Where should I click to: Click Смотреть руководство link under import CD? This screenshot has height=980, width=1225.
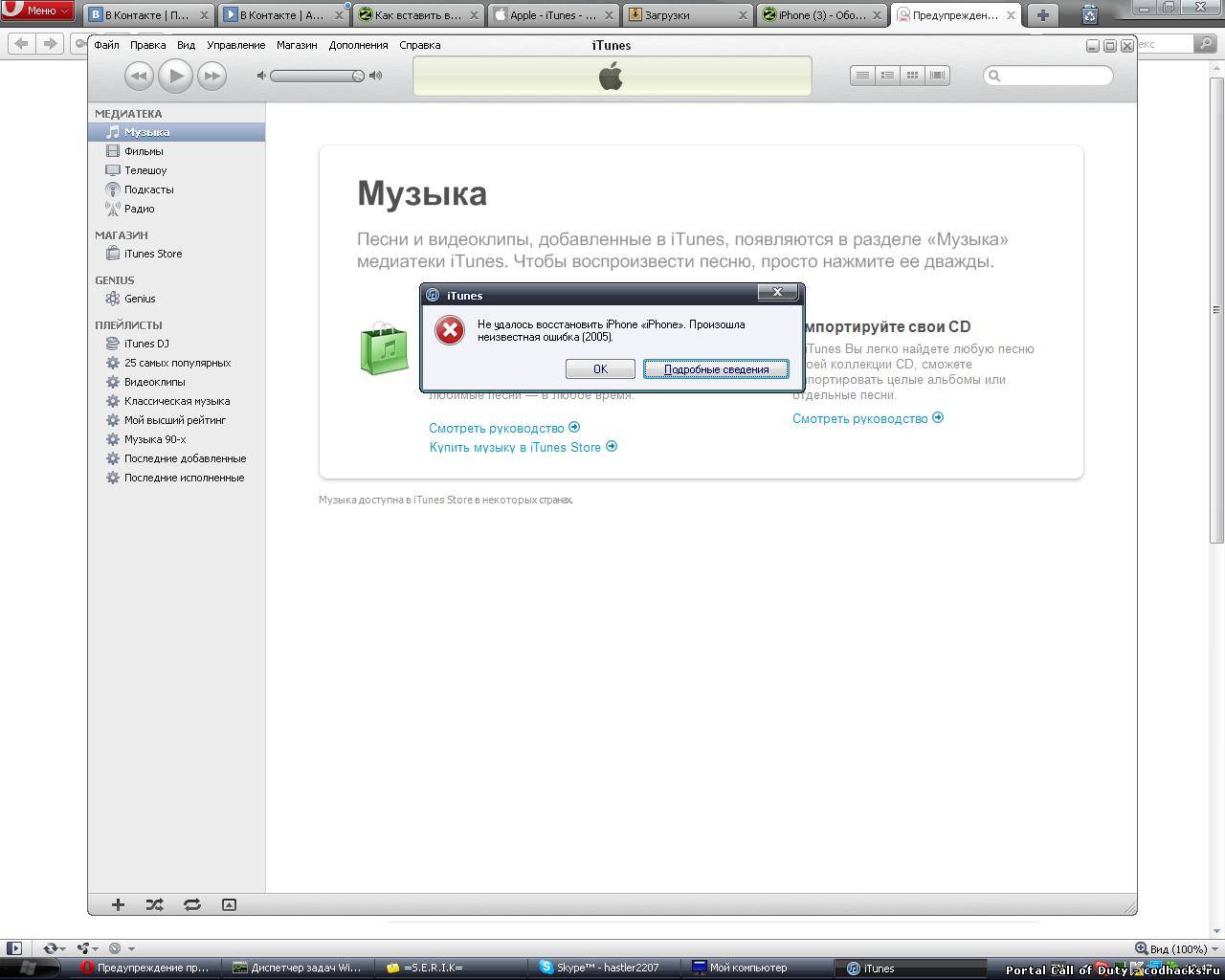[x=868, y=418]
